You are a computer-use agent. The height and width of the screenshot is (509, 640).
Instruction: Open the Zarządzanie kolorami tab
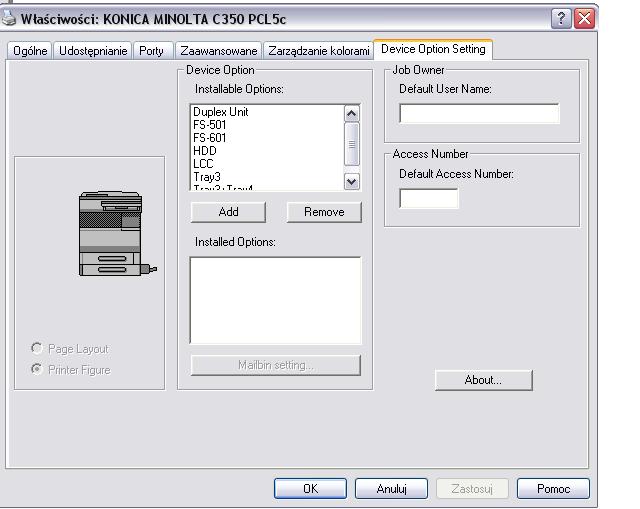[x=319, y=51]
